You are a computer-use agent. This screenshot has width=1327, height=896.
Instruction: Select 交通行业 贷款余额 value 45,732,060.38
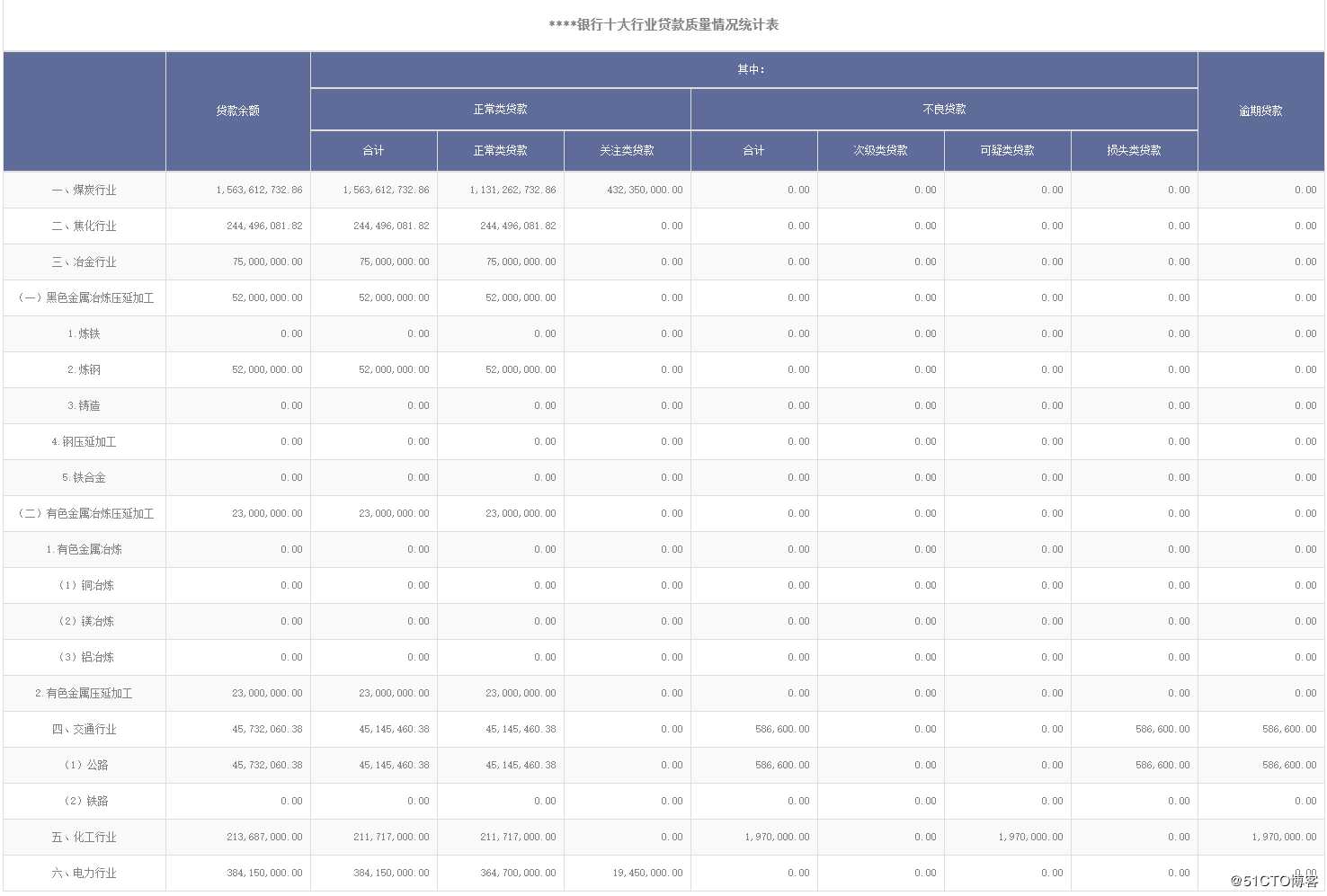(267, 729)
